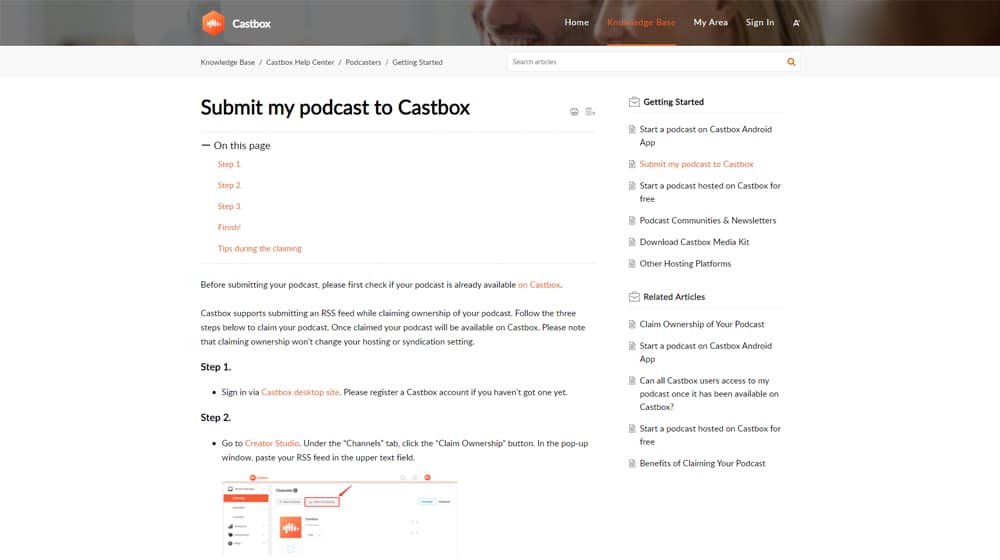
Task: Click document icon beside Claim Ownership of Your Podcast
Action: click(632, 325)
